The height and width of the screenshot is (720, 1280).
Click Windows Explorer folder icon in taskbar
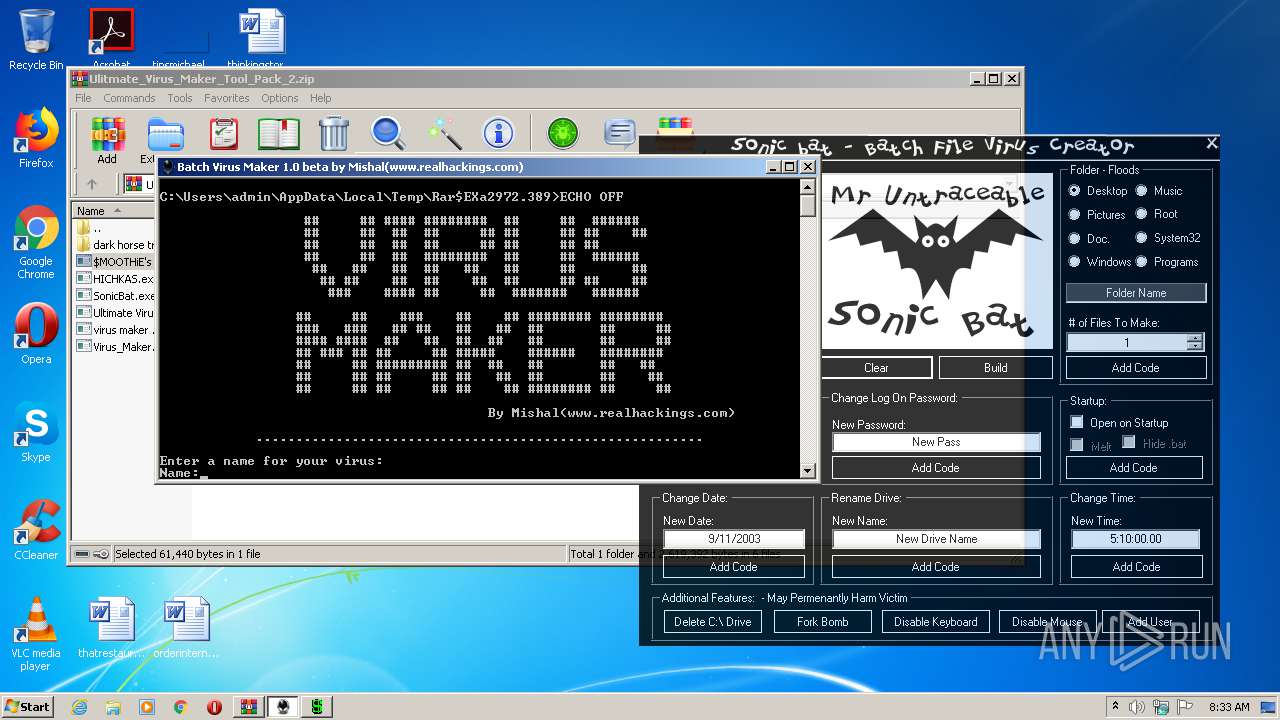[113, 707]
